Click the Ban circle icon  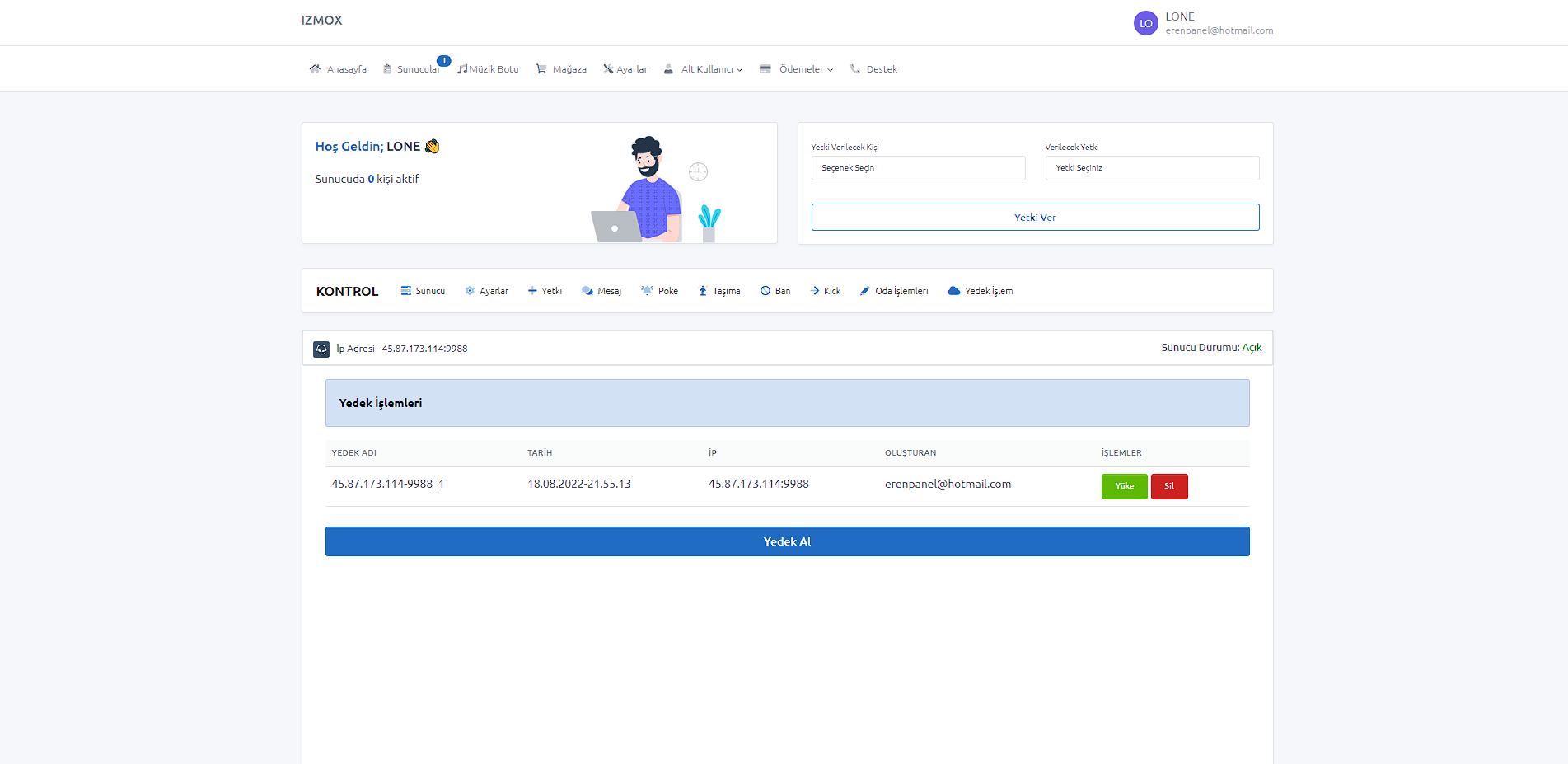pos(765,291)
